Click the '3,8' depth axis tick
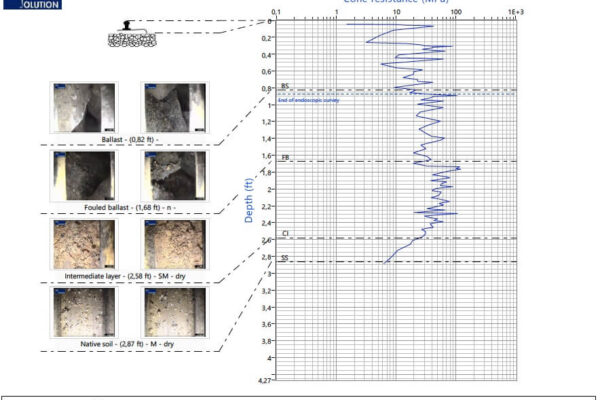 tap(267, 341)
